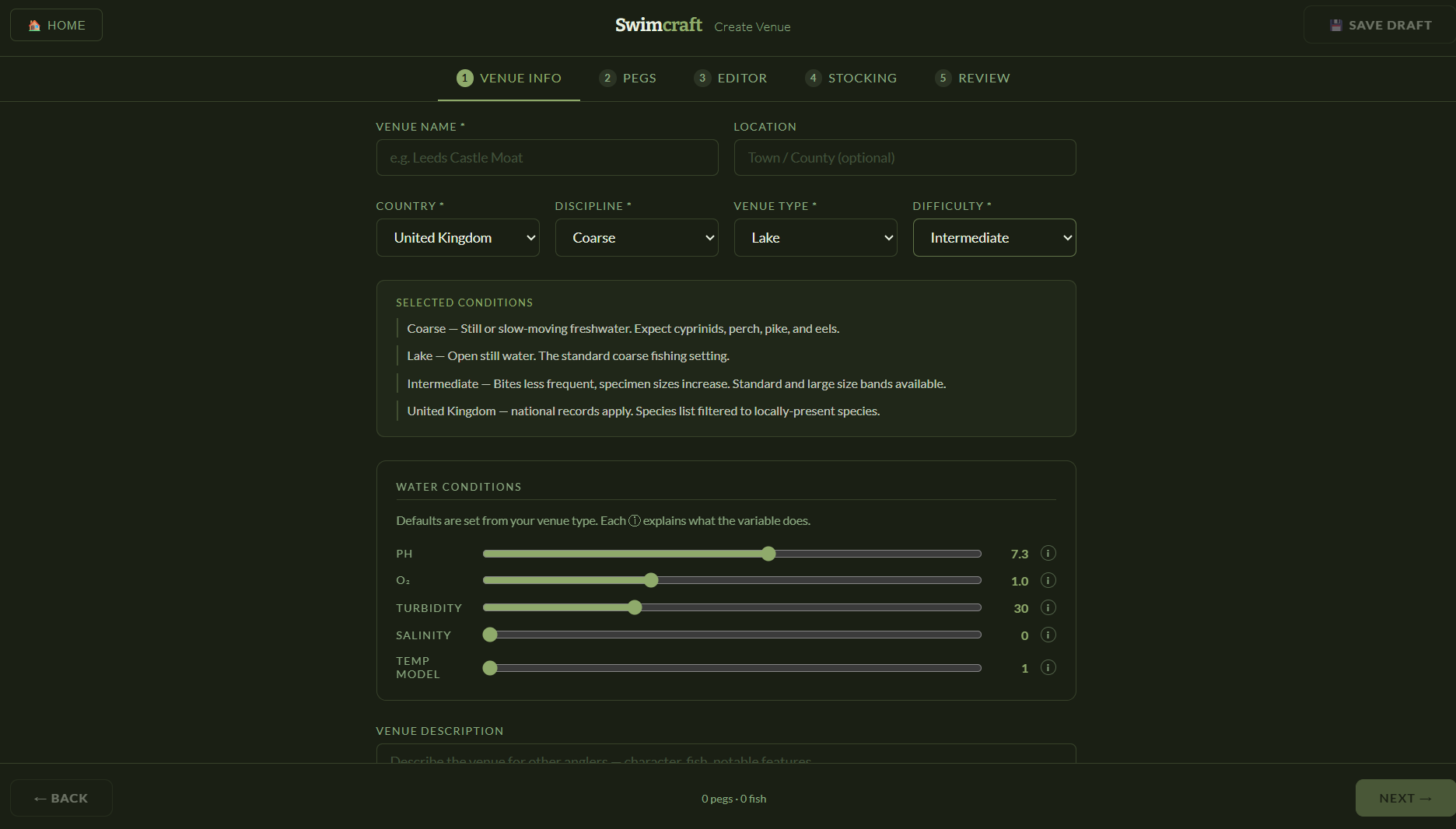The image size is (1456, 829).
Task: Click the O₂ value 1.0
Action: [1019, 582]
